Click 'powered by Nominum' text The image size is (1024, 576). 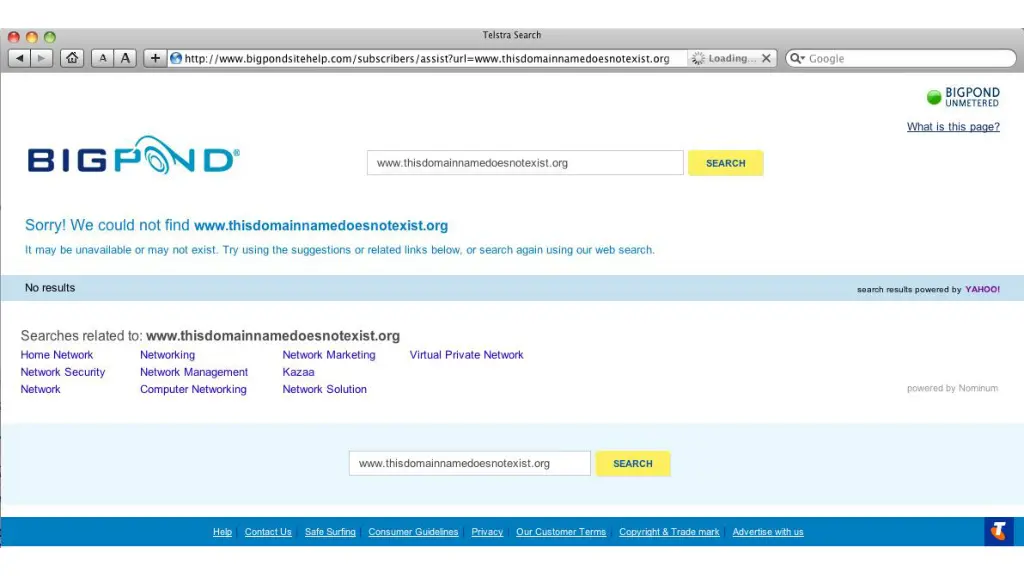pos(952,388)
